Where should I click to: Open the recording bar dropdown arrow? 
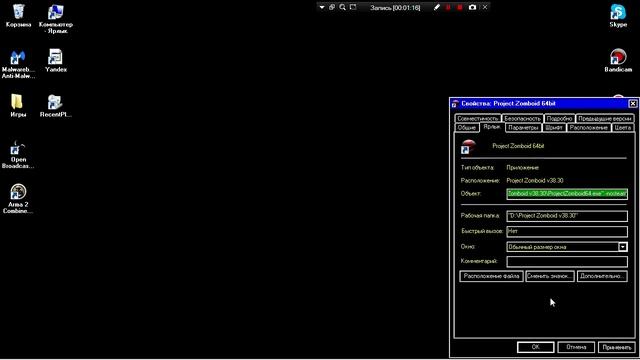[x=322, y=7]
